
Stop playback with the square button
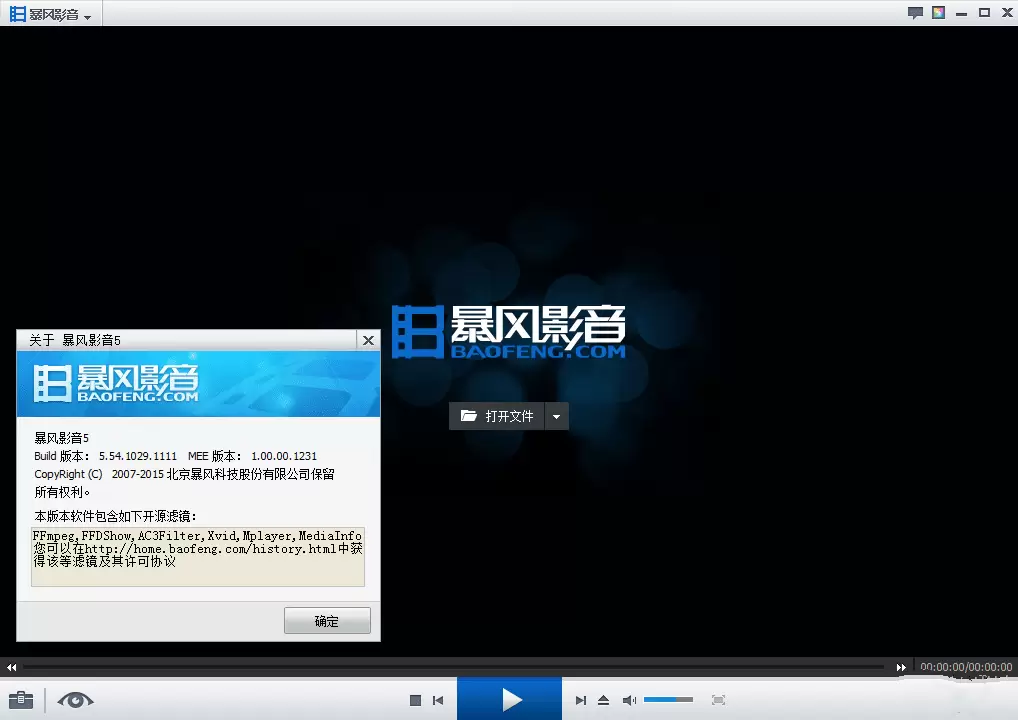pos(416,700)
